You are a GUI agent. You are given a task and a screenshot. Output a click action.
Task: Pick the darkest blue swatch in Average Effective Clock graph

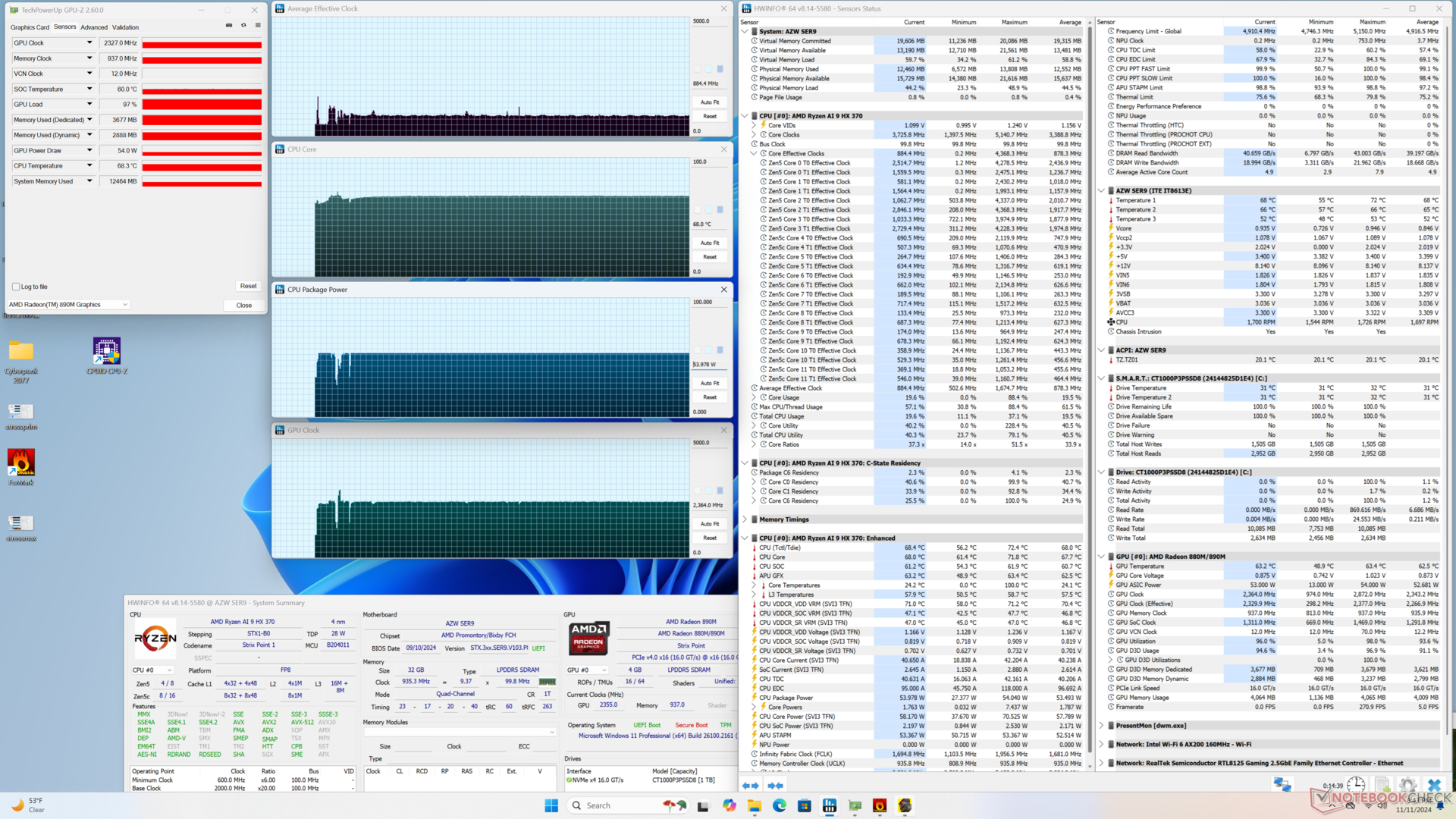720,68
